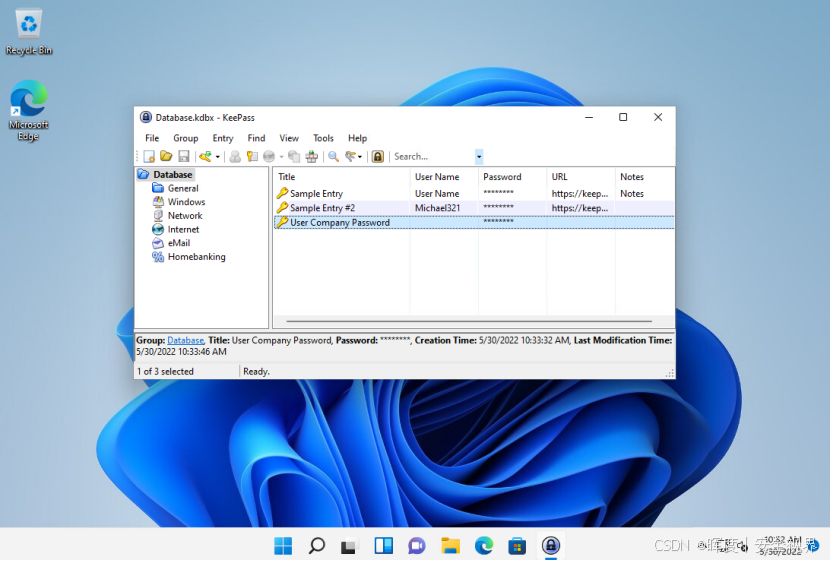This screenshot has width=830, height=561.
Task: Lock the workspace with the padlock icon
Action: (377, 156)
